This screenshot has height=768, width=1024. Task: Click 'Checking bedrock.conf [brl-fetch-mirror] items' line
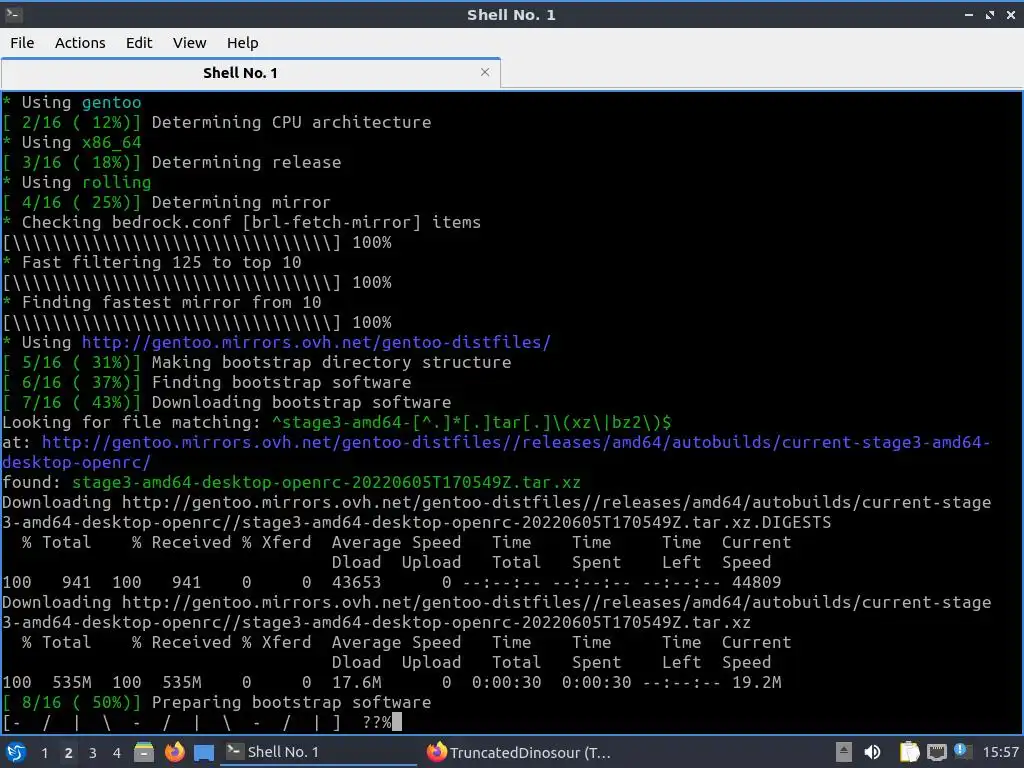pos(242,223)
